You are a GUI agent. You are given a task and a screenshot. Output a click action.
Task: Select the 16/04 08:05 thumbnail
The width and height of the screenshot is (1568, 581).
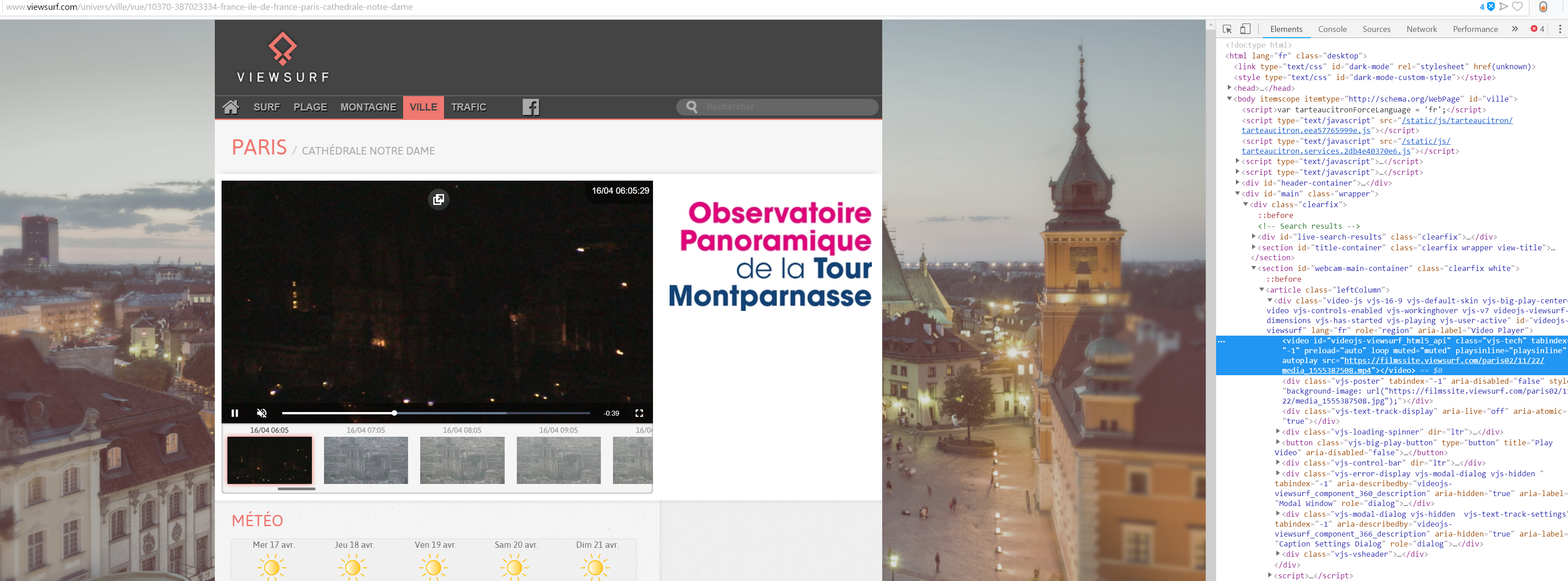(x=462, y=460)
